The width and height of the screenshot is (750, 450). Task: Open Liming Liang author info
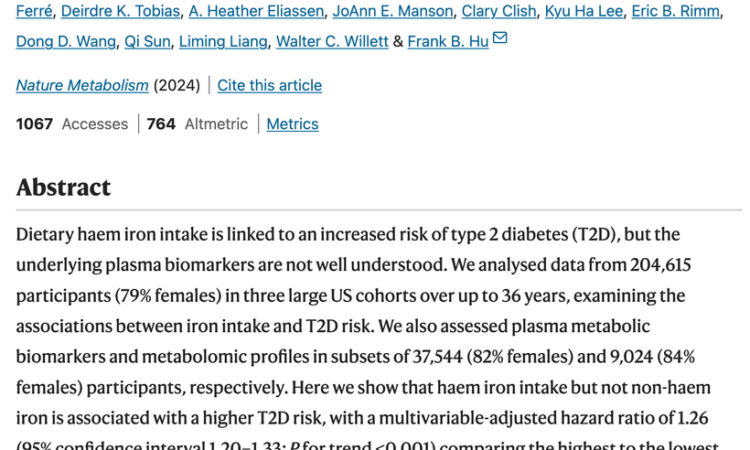point(223,42)
